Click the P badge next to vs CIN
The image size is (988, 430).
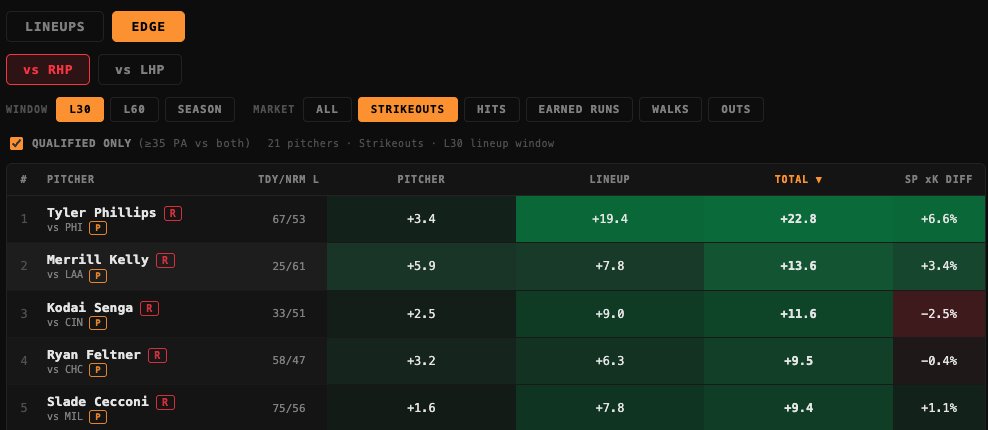pos(98,323)
